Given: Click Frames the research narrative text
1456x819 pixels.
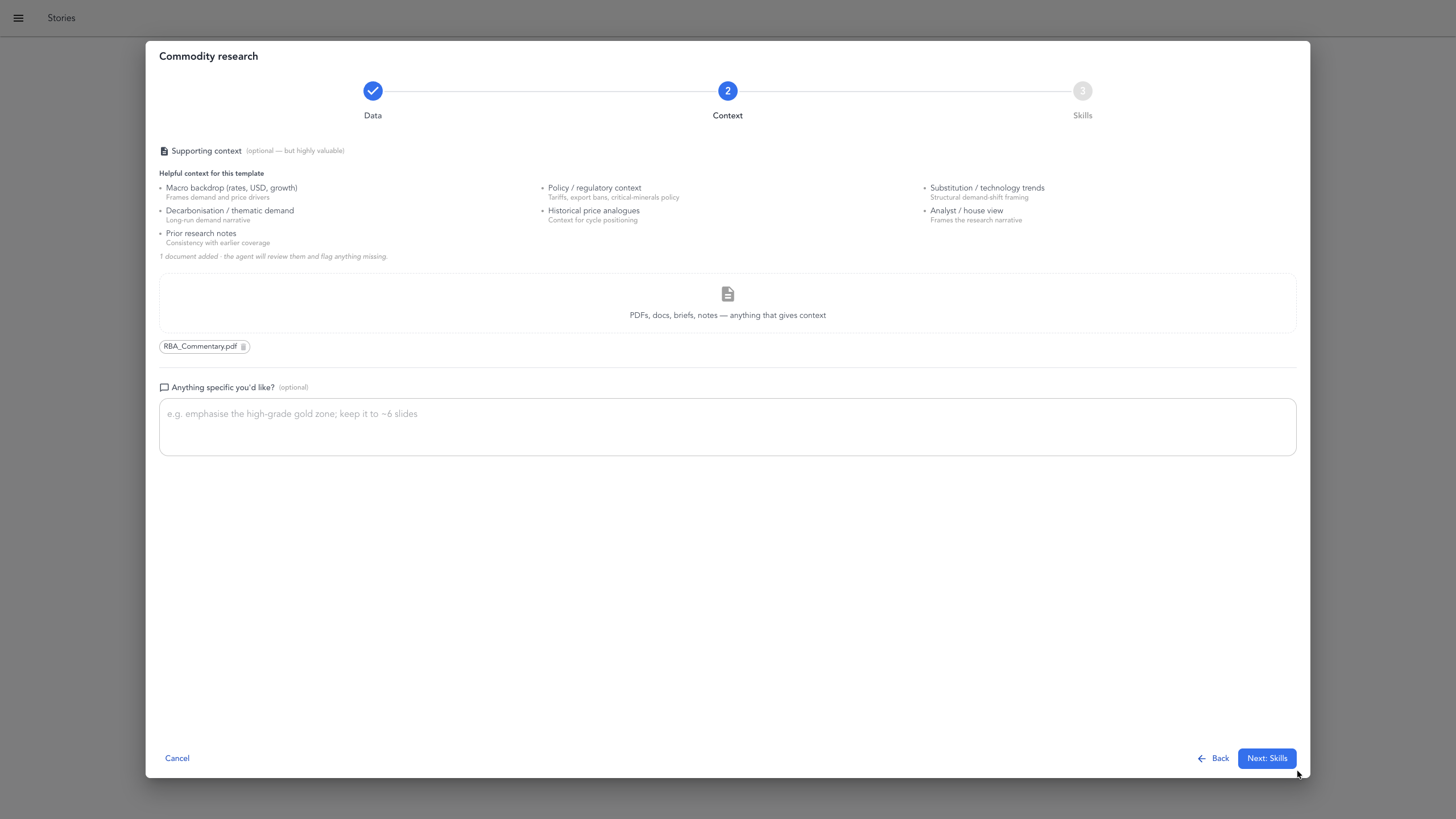Looking at the screenshot, I should coord(976,220).
